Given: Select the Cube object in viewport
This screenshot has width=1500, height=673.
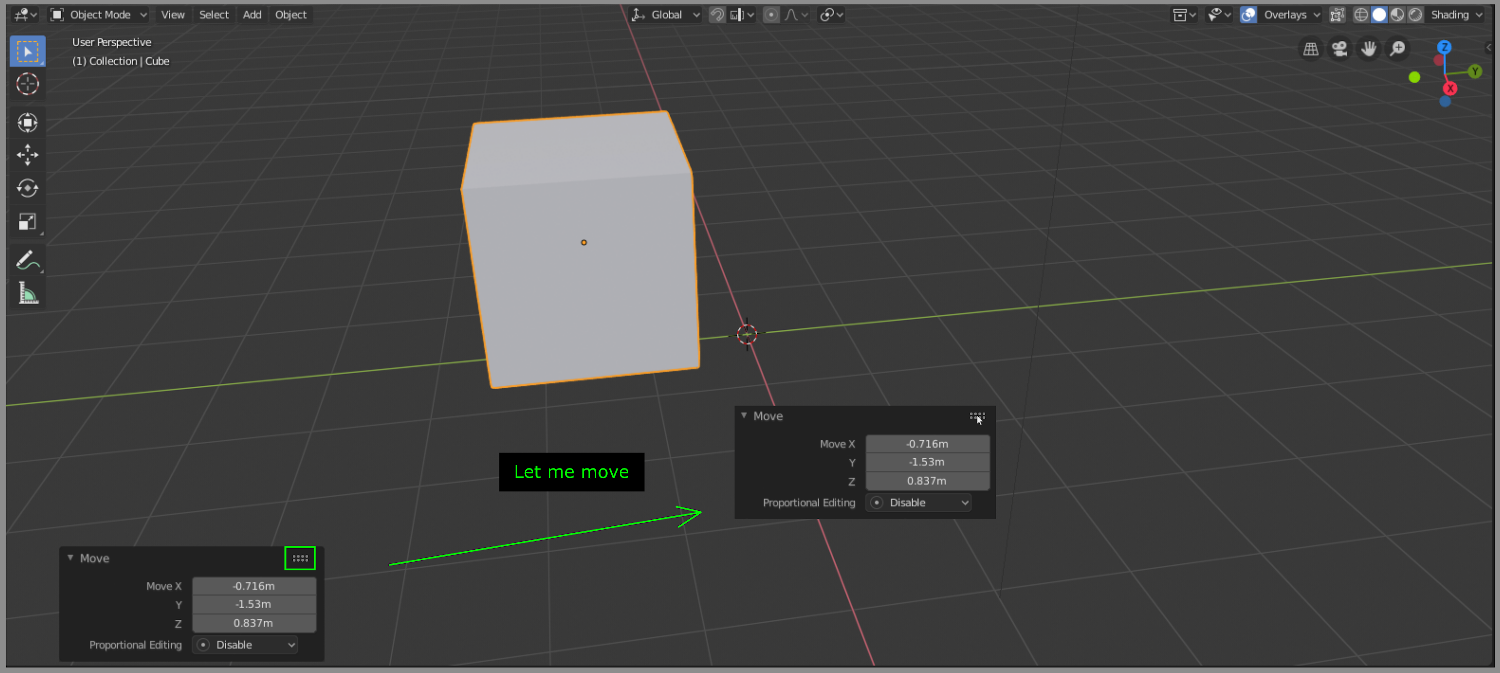Looking at the screenshot, I should tap(580, 250).
